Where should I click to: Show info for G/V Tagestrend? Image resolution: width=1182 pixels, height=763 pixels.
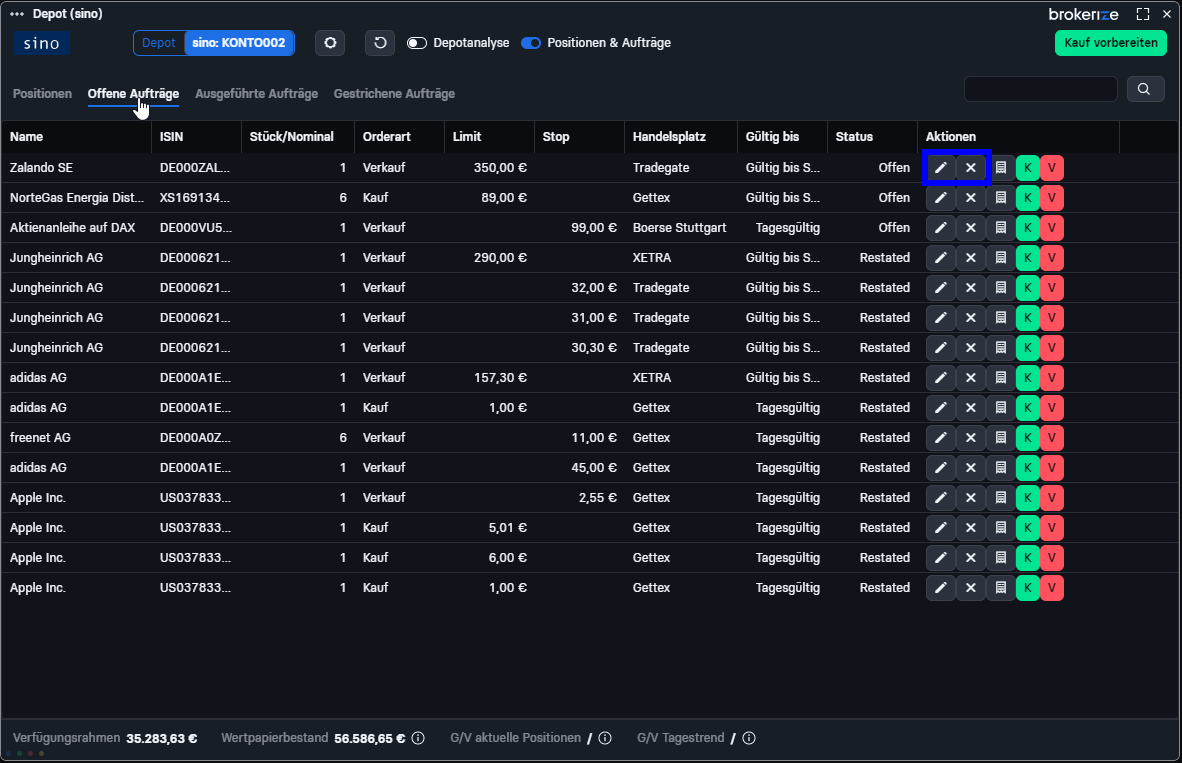click(749, 738)
